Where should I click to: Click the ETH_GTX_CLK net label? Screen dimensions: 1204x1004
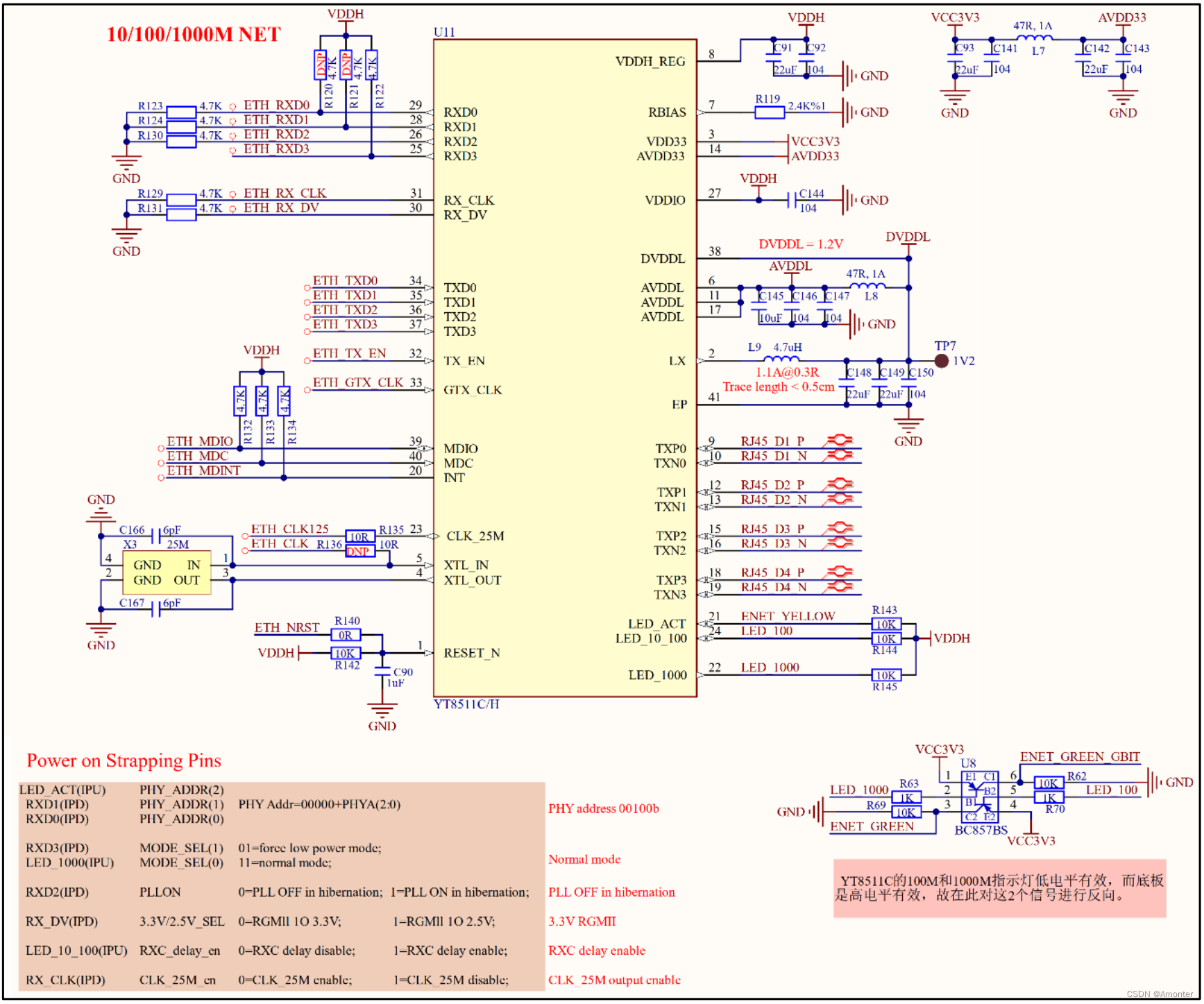coord(357,382)
